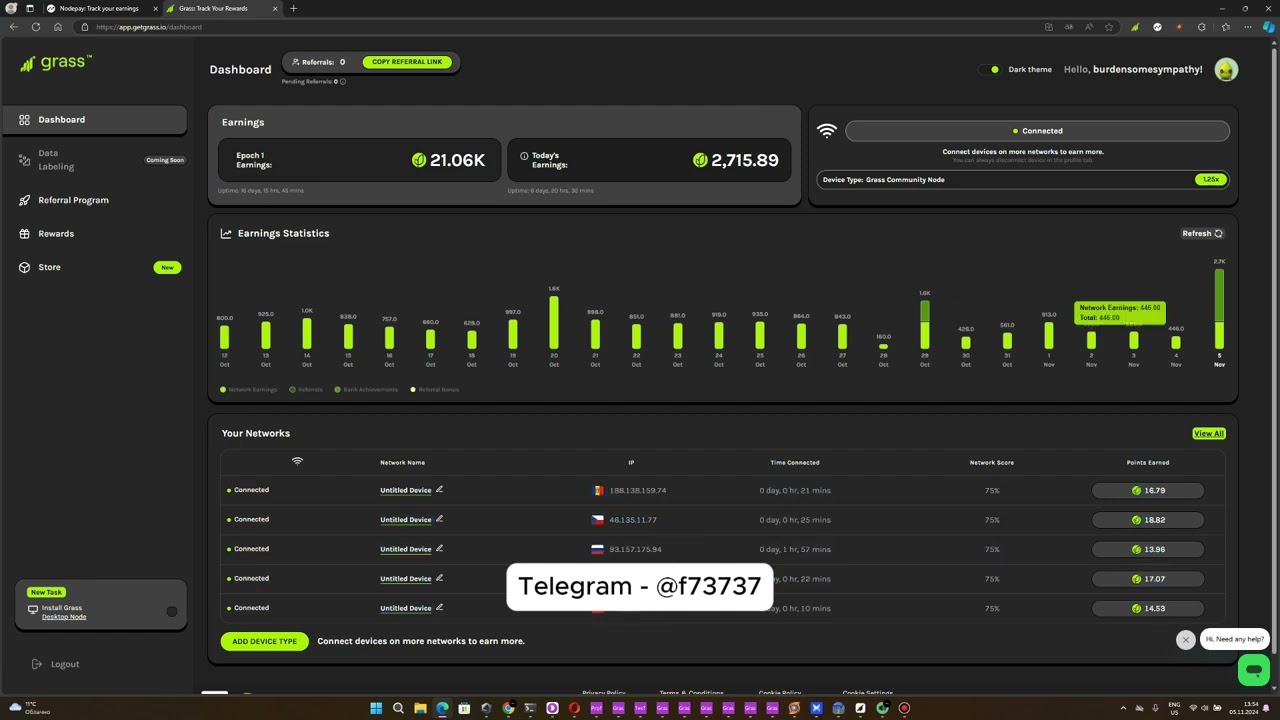Toggle Rank Achievements legend item
Image resolution: width=1280 pixels, height=720 pixels.
pos(367,390)
